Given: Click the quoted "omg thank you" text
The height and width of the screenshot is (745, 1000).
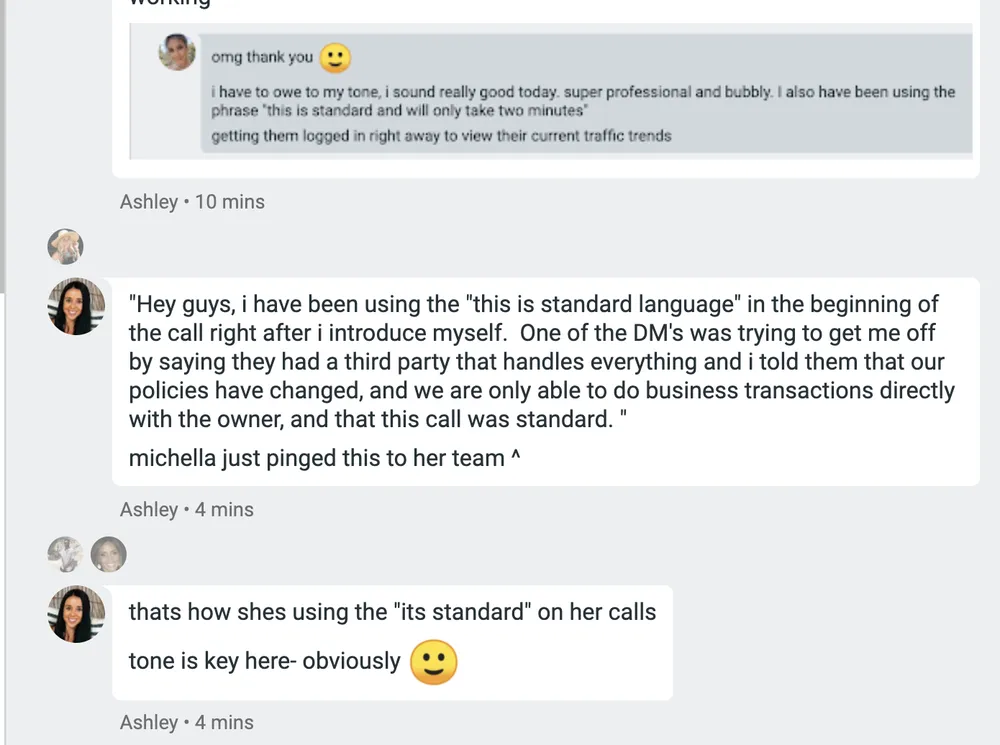Looking at the screenshot, I should pos(262,57).
